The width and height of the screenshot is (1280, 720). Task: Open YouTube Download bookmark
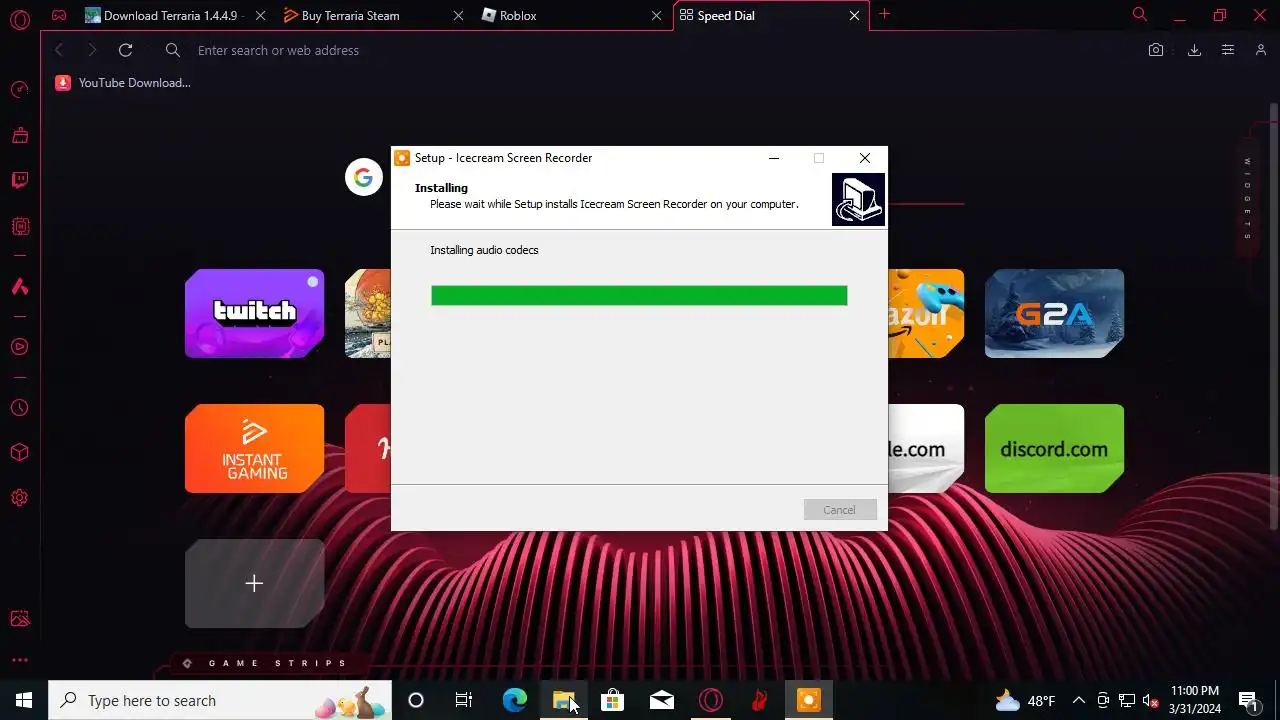tap(123, 83)
